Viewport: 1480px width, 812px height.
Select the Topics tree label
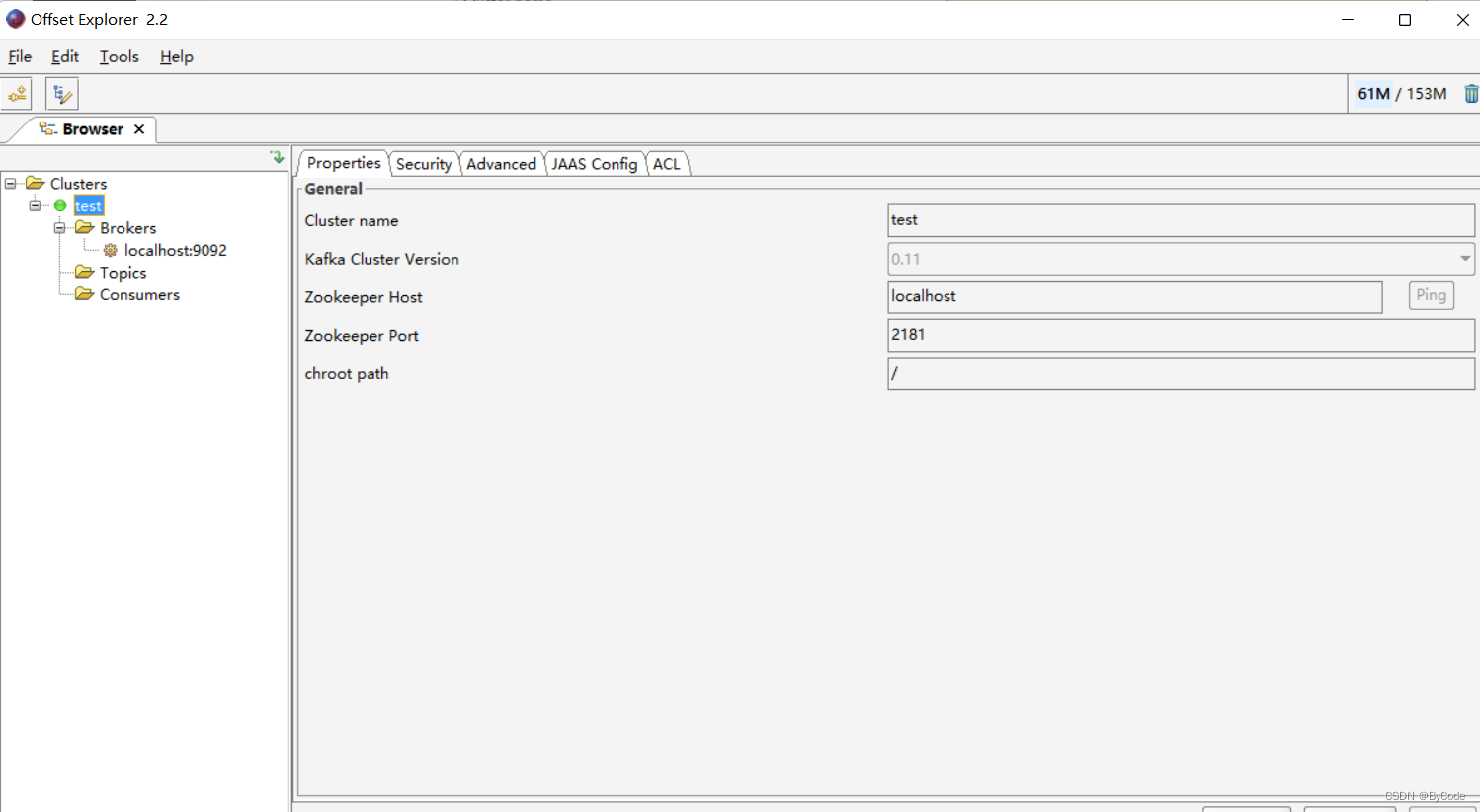123,273
